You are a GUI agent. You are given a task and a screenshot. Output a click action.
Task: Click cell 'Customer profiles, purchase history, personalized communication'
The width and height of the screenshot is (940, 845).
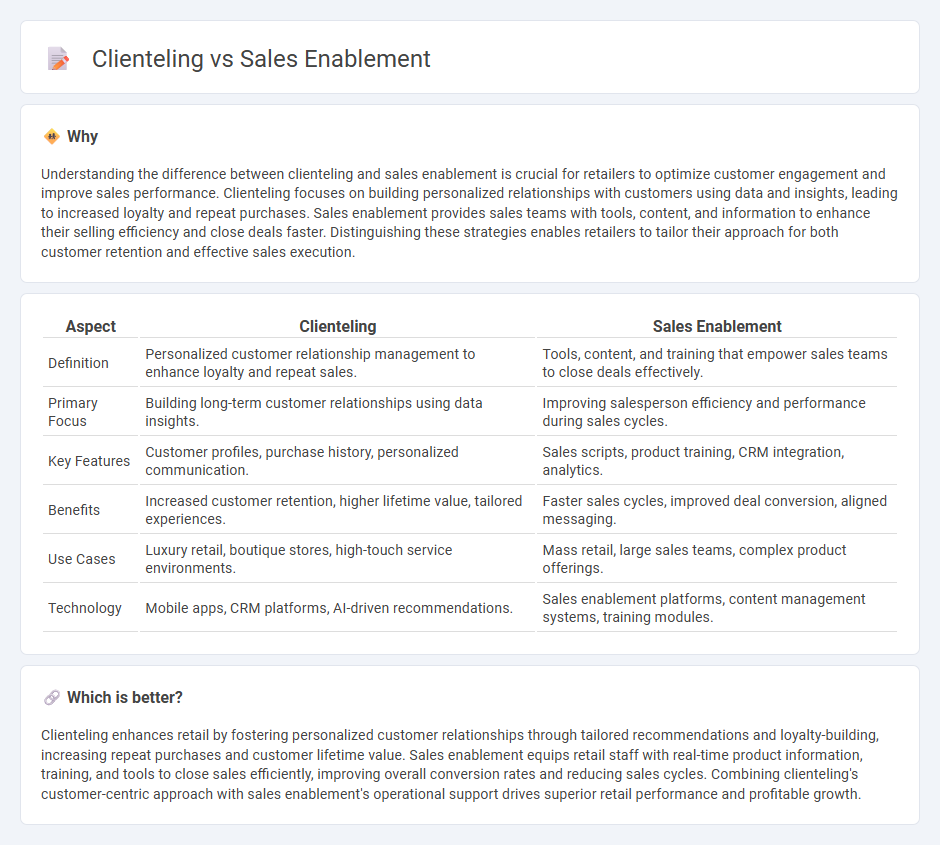tap(338, 461)
